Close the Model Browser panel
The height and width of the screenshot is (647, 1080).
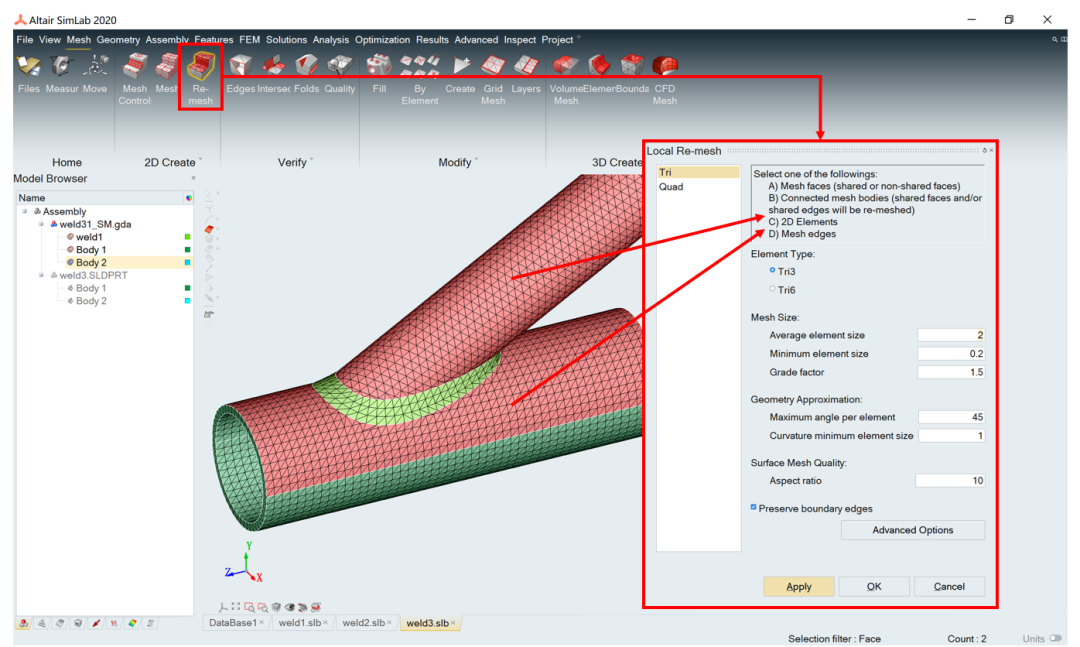(194, 178)
